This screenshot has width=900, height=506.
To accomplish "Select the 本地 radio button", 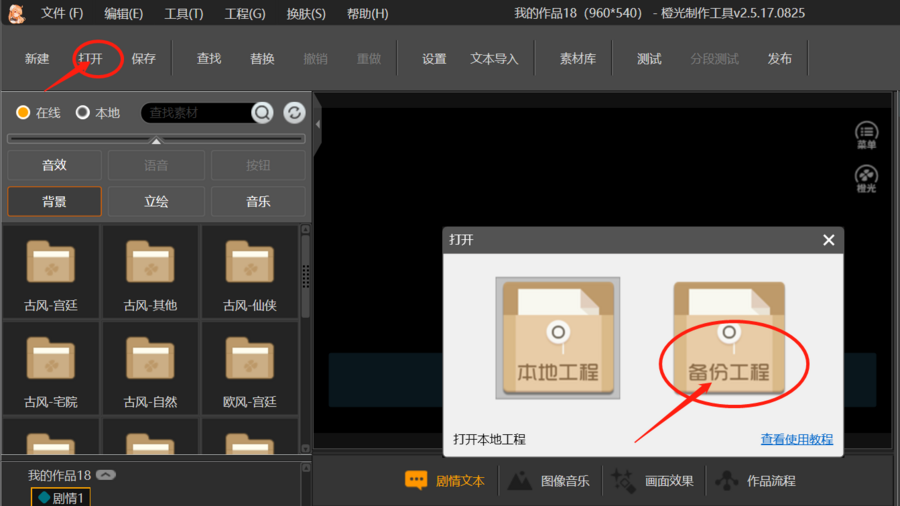I will pyautogui.click(x=83, y=113).
